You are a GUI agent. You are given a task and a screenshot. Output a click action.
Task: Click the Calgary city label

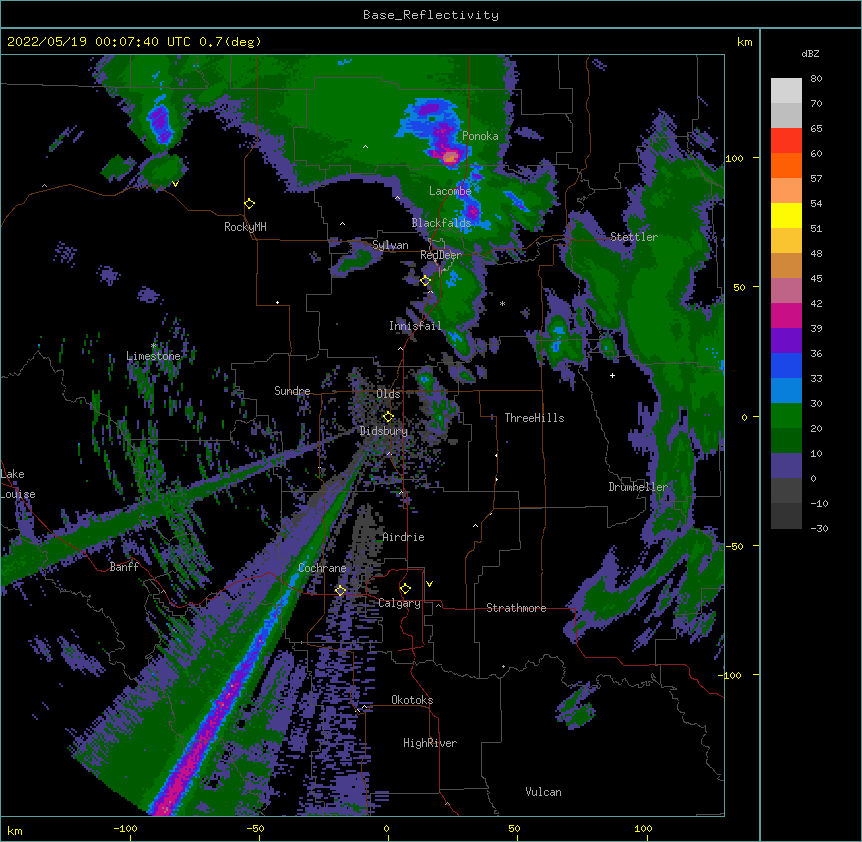tap(400, 603)
